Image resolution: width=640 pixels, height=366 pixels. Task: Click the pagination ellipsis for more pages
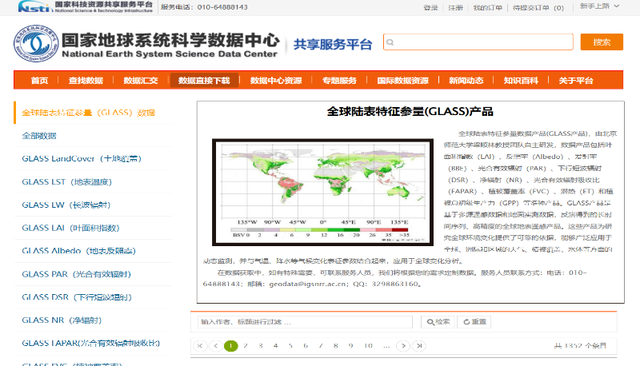pyautogui.click(x=387, y=346)
